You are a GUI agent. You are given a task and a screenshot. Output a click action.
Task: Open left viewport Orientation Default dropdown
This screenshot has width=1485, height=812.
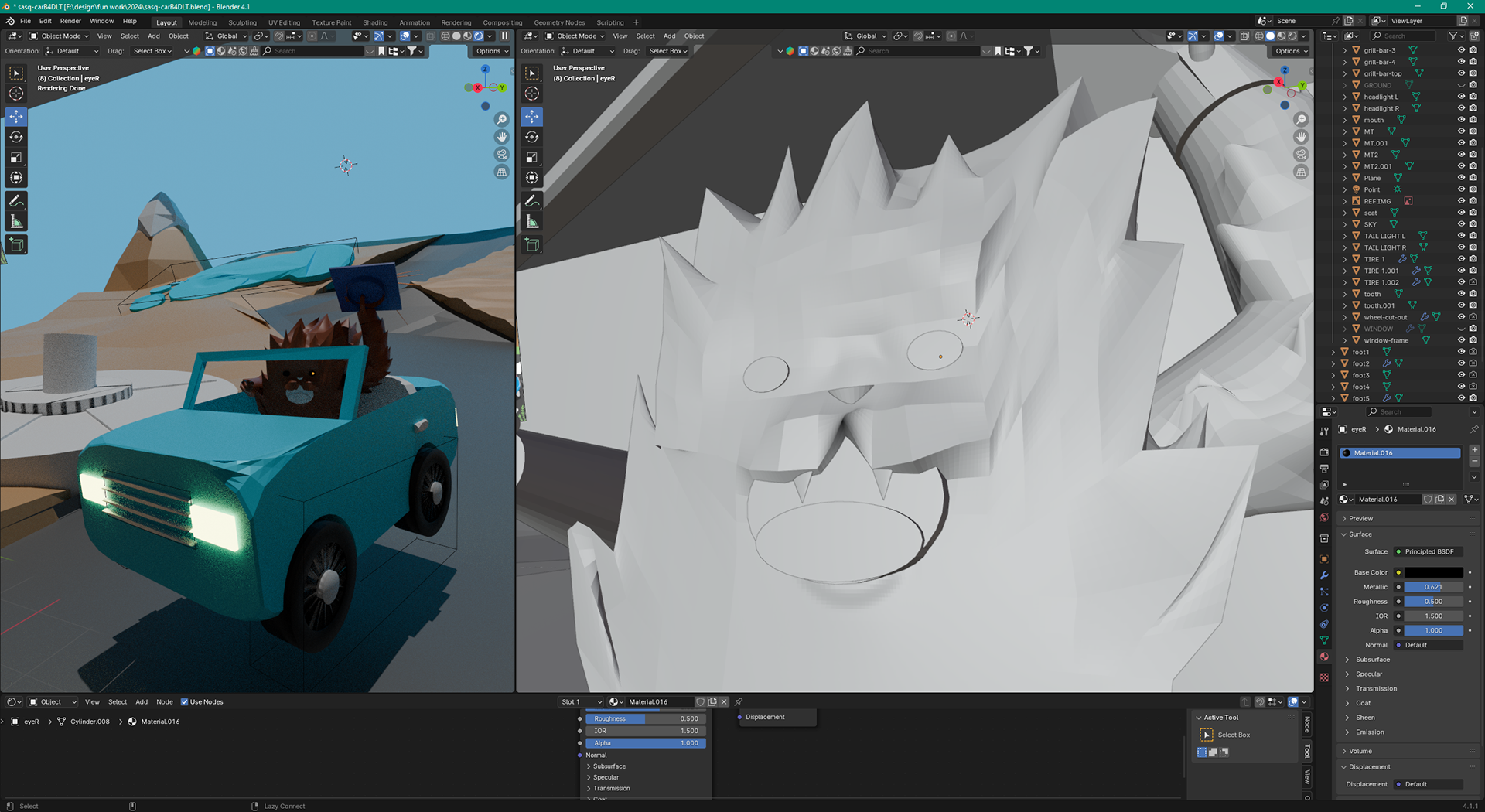coord(72,51)
